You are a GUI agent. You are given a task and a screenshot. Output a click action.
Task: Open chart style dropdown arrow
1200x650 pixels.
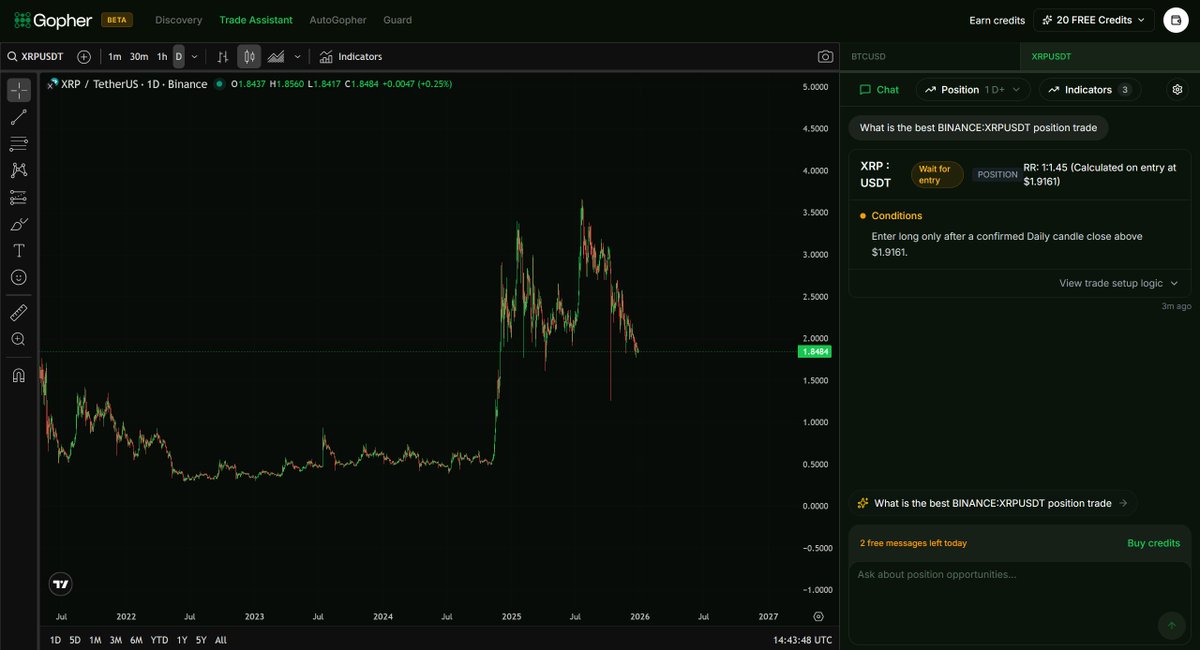pyautogui.click(x=297, y=57)
